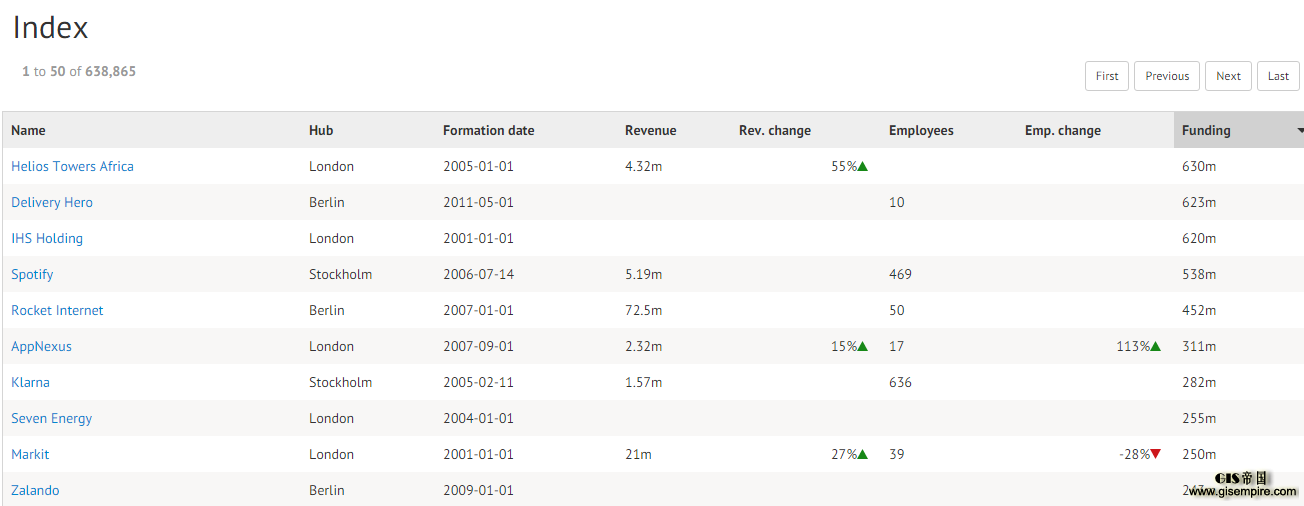Image resolution: width=1304 pixels, height=506 pixels.
Task: Click the Funding column sort arrow
Action: 1300,131
